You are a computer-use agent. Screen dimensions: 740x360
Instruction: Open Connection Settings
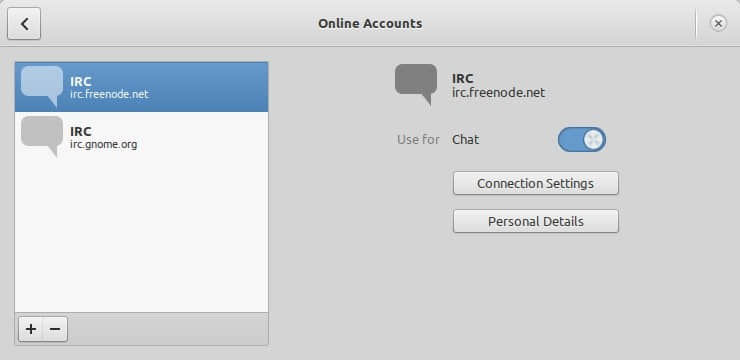(x=536, y=183)
